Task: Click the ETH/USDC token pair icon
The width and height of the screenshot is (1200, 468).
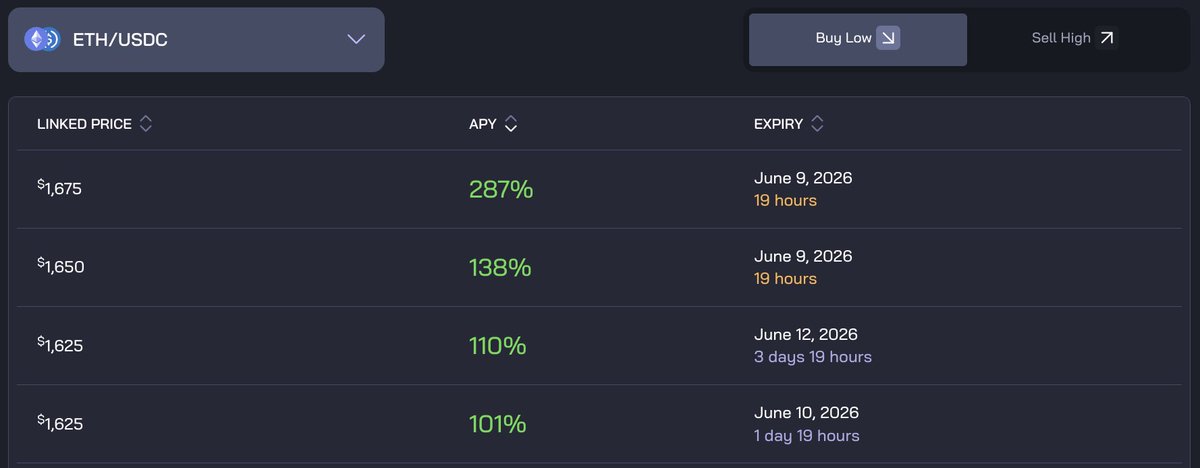Action: [42, 40]
